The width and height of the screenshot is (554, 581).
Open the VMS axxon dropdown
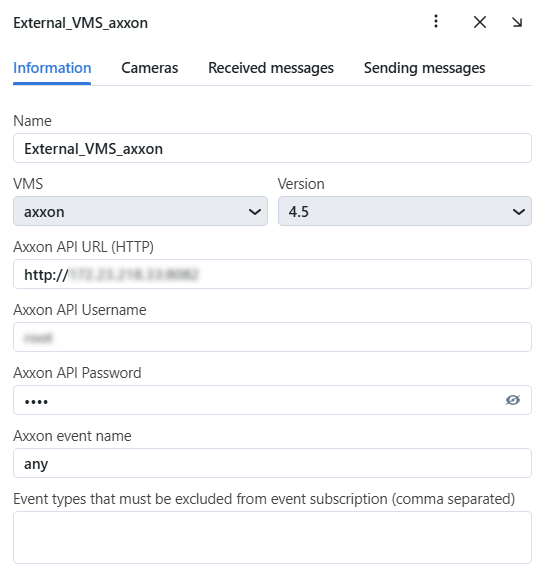click(140, 211)
